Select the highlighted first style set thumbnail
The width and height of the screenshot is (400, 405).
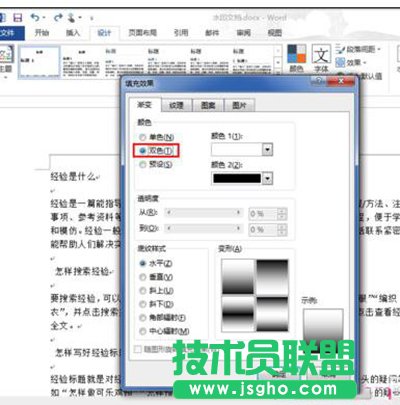pyautogui.click(x=39, y=62)
